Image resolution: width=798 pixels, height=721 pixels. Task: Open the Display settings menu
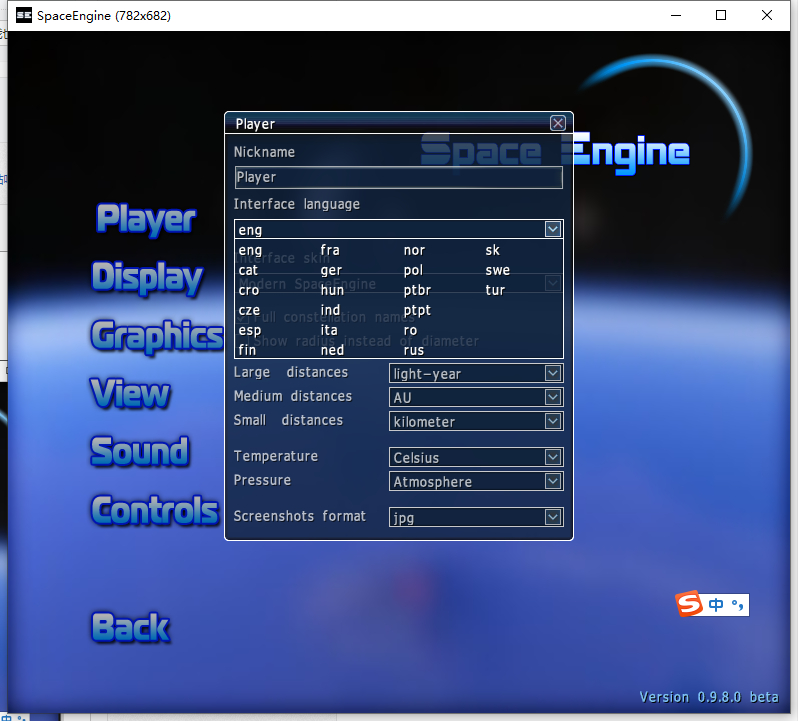pos(147,277)
